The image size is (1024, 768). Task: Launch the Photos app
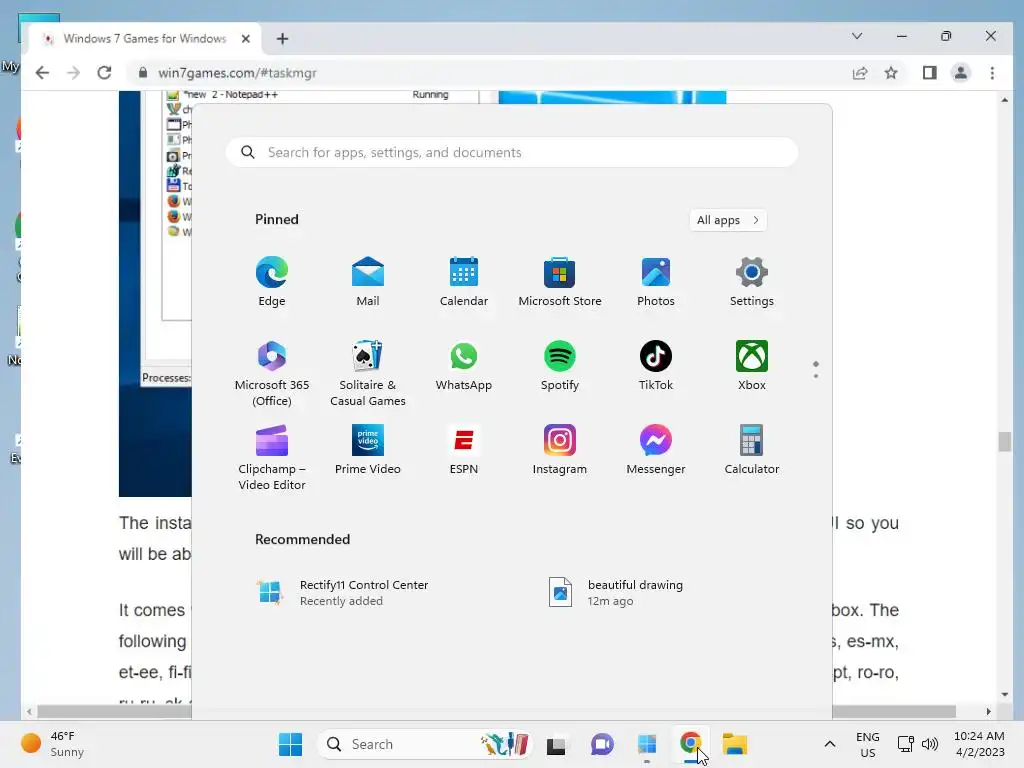click(656, 281)
